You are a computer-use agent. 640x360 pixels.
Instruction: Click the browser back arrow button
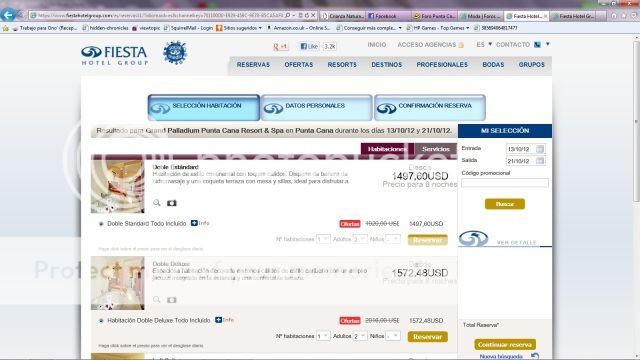[x=8, y=15]
